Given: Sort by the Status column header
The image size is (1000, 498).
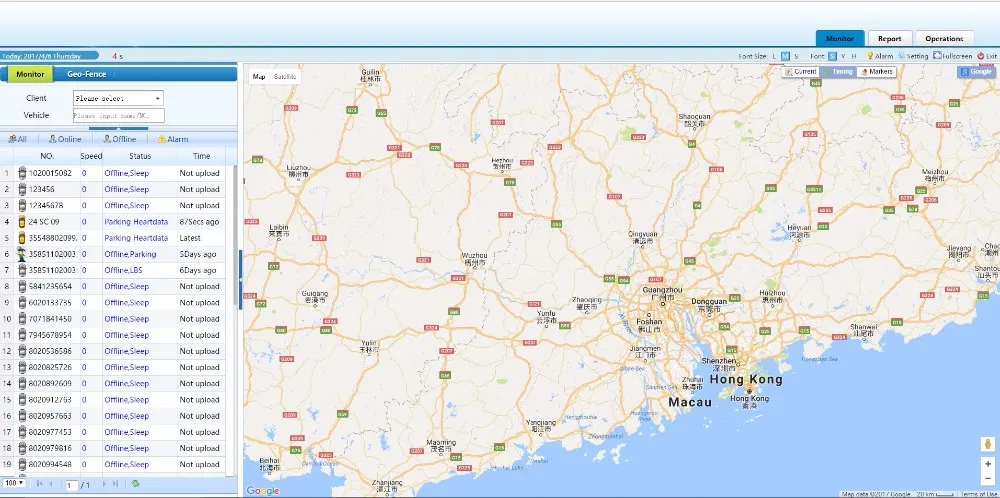Looking at the screenshot, I should 140,156.
